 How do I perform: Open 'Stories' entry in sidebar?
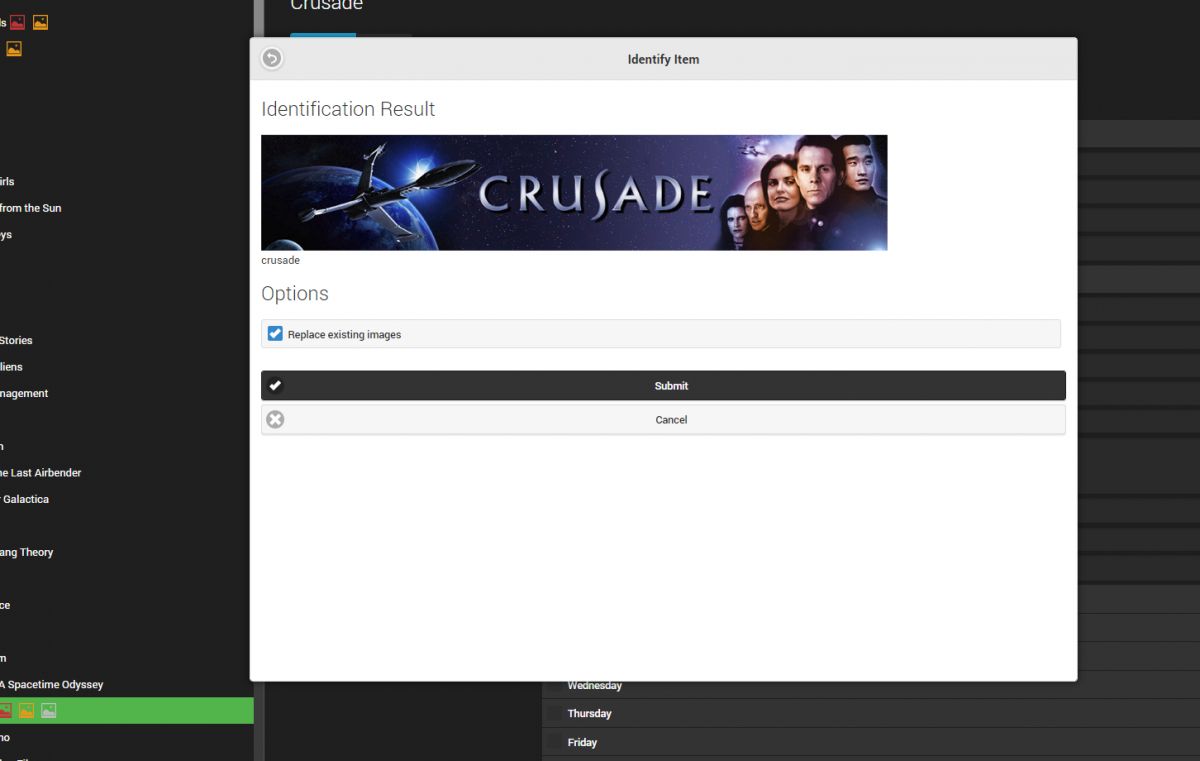(16, 341)
